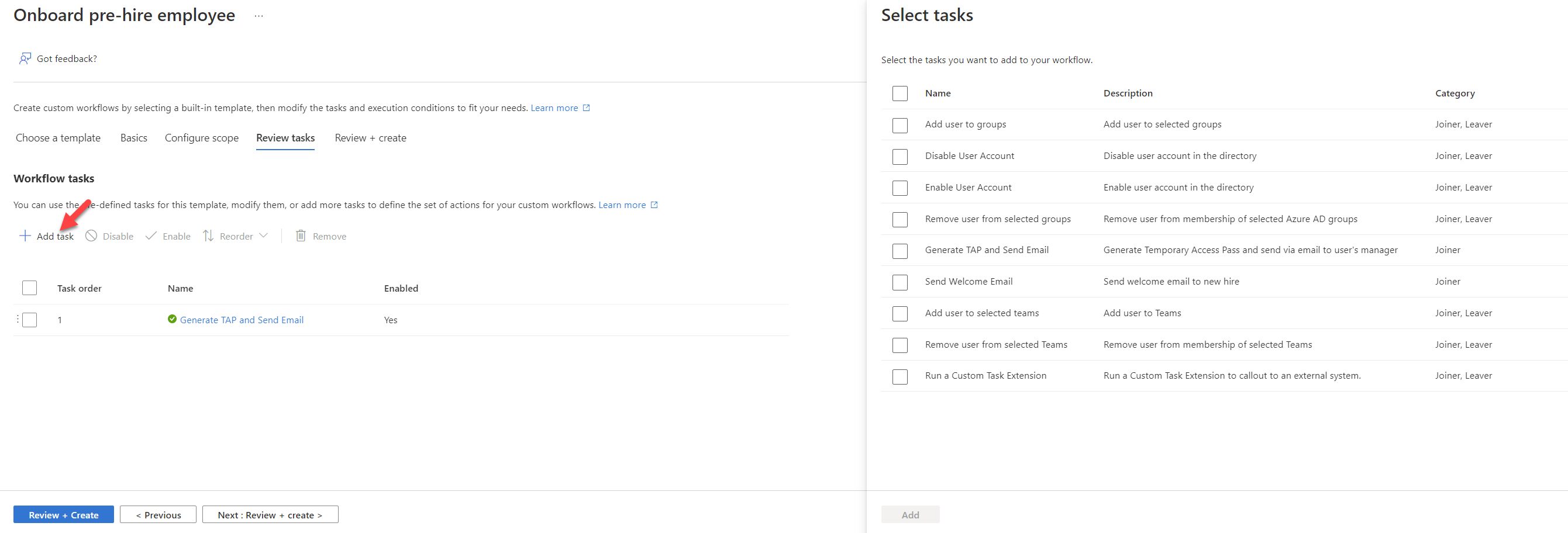Select the Review tasks tab
This screenshot has height=533, width=1568.
[285, 138]
